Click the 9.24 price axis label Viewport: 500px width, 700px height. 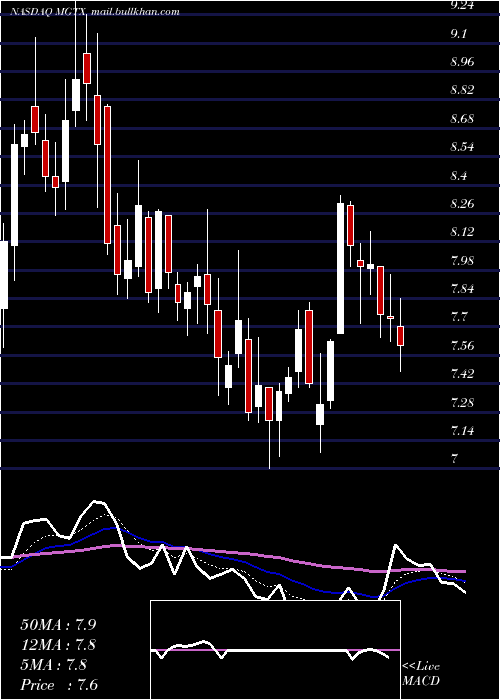click(462, 5)
